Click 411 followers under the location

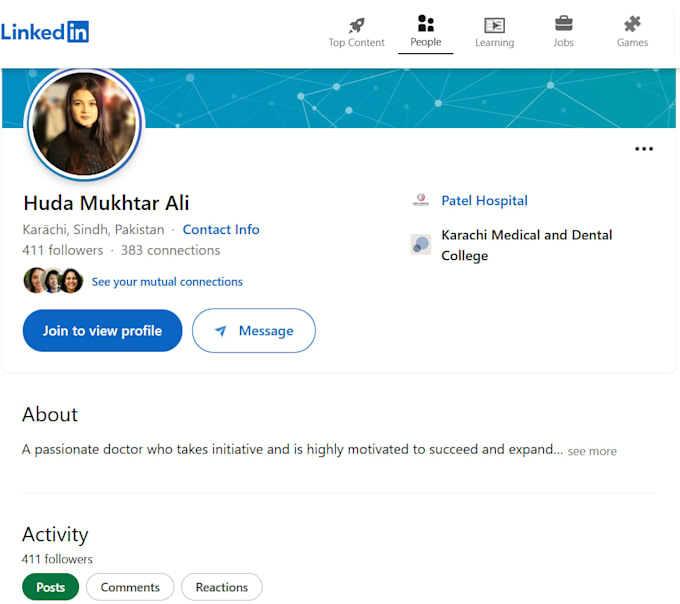pos(63,250)
